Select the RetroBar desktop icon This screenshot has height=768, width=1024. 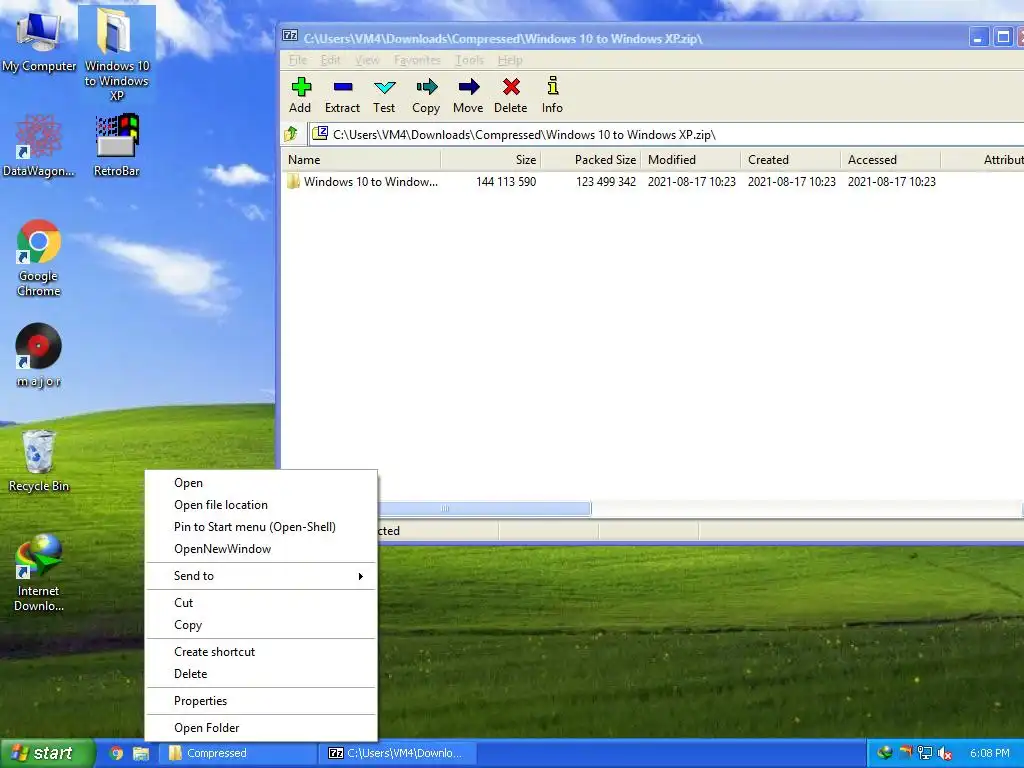(116, 146)
